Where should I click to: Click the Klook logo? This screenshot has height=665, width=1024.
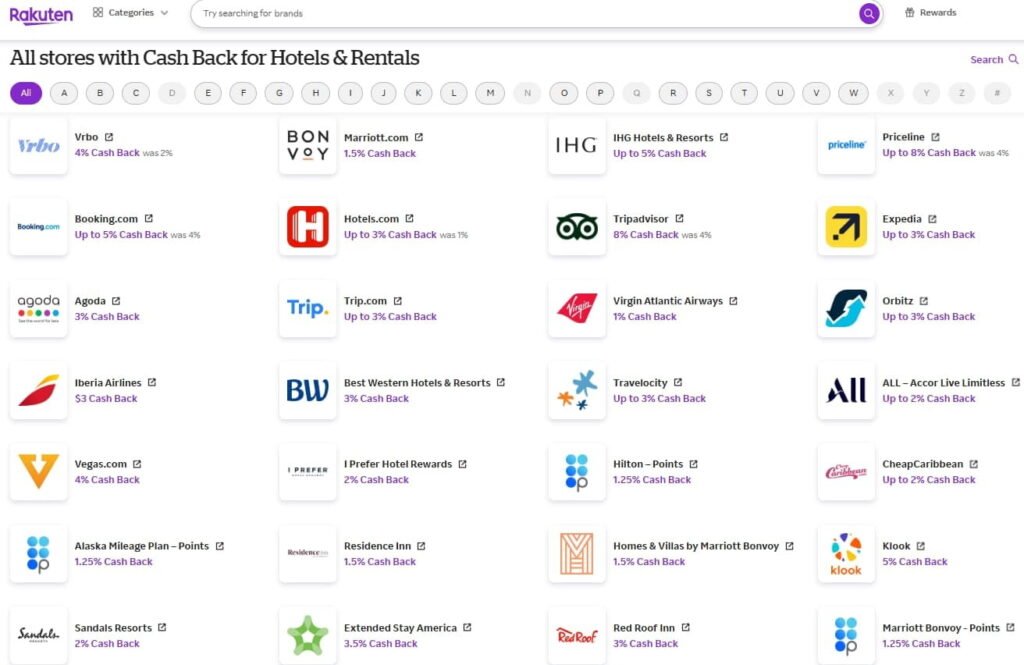pos(846,553)
